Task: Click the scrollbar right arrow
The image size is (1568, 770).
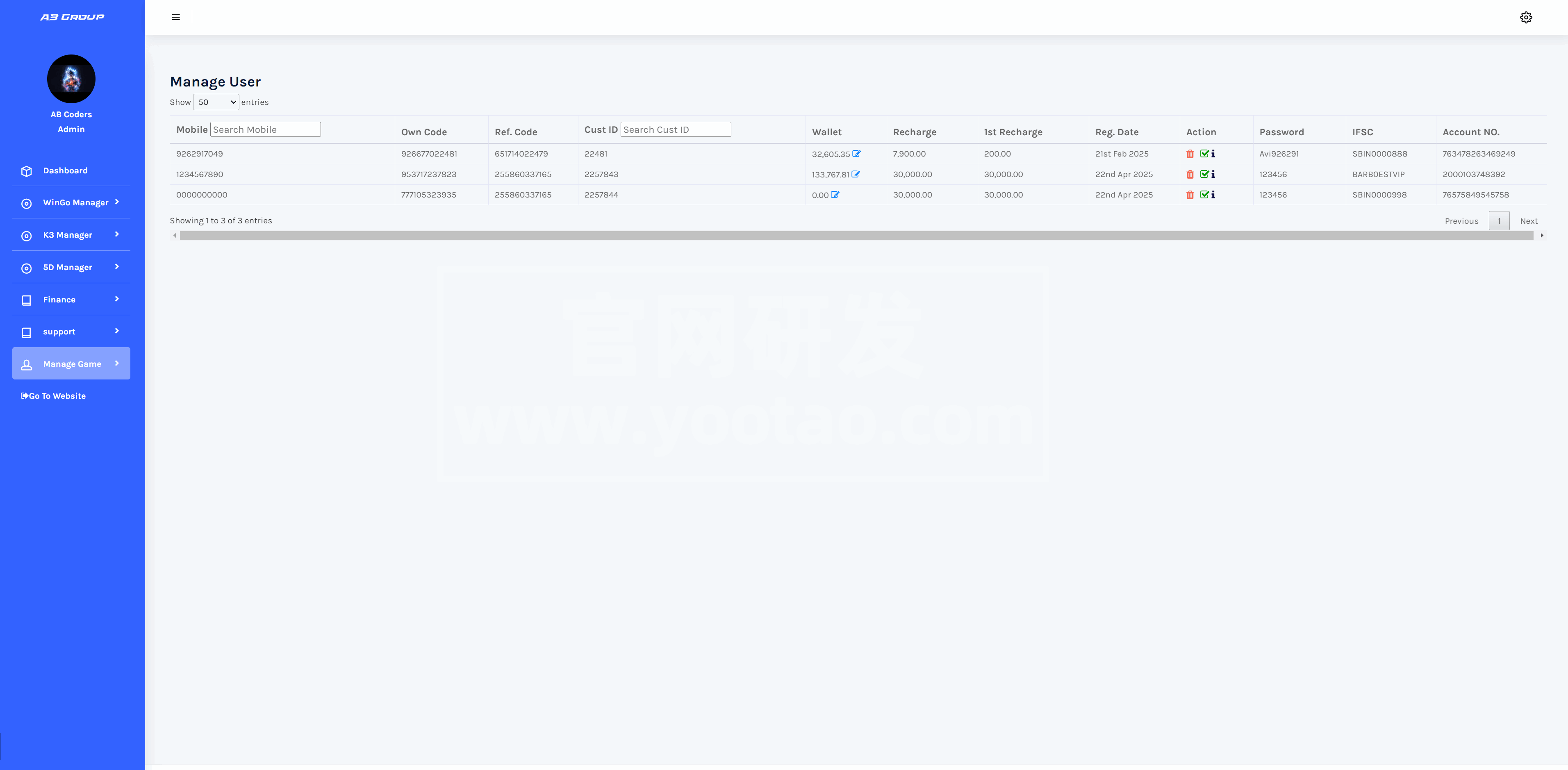Action: pyautogui.click(x=1541, y=236)
